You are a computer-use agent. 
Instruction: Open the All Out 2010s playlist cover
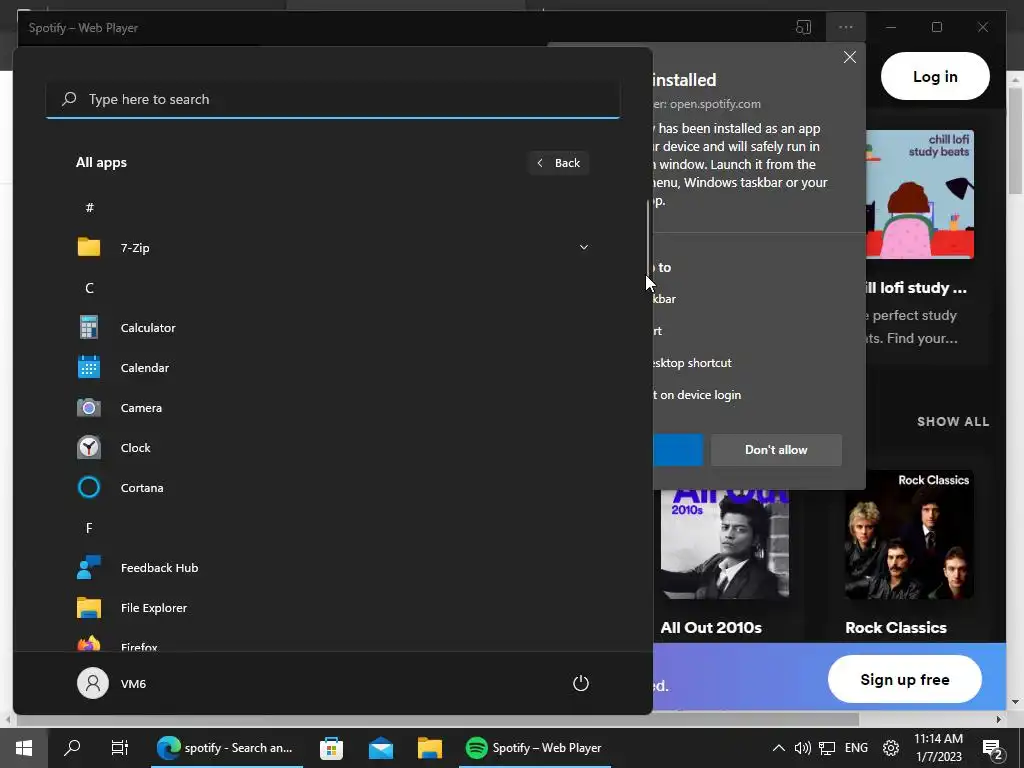[x=725, y=544]
